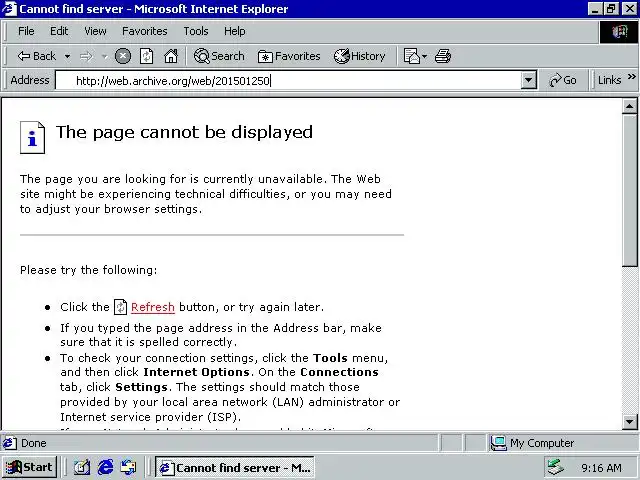
Task: Open the Start menu
Action: coord(29,467)
